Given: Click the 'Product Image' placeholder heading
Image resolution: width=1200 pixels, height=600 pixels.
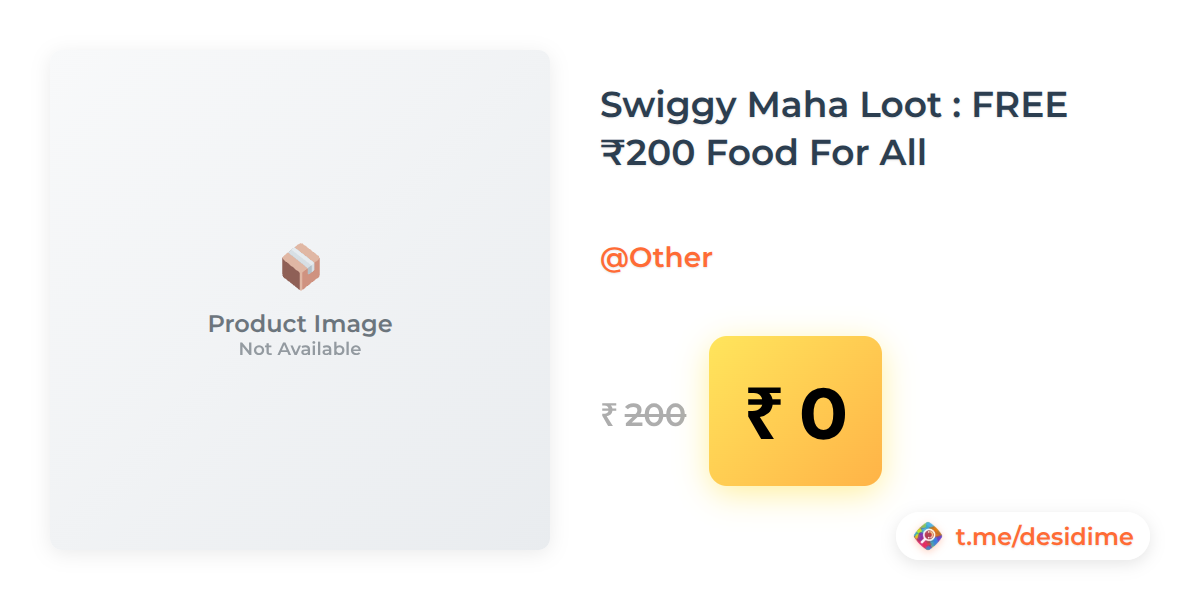Looking at the screenshot, I should point(300,324).
